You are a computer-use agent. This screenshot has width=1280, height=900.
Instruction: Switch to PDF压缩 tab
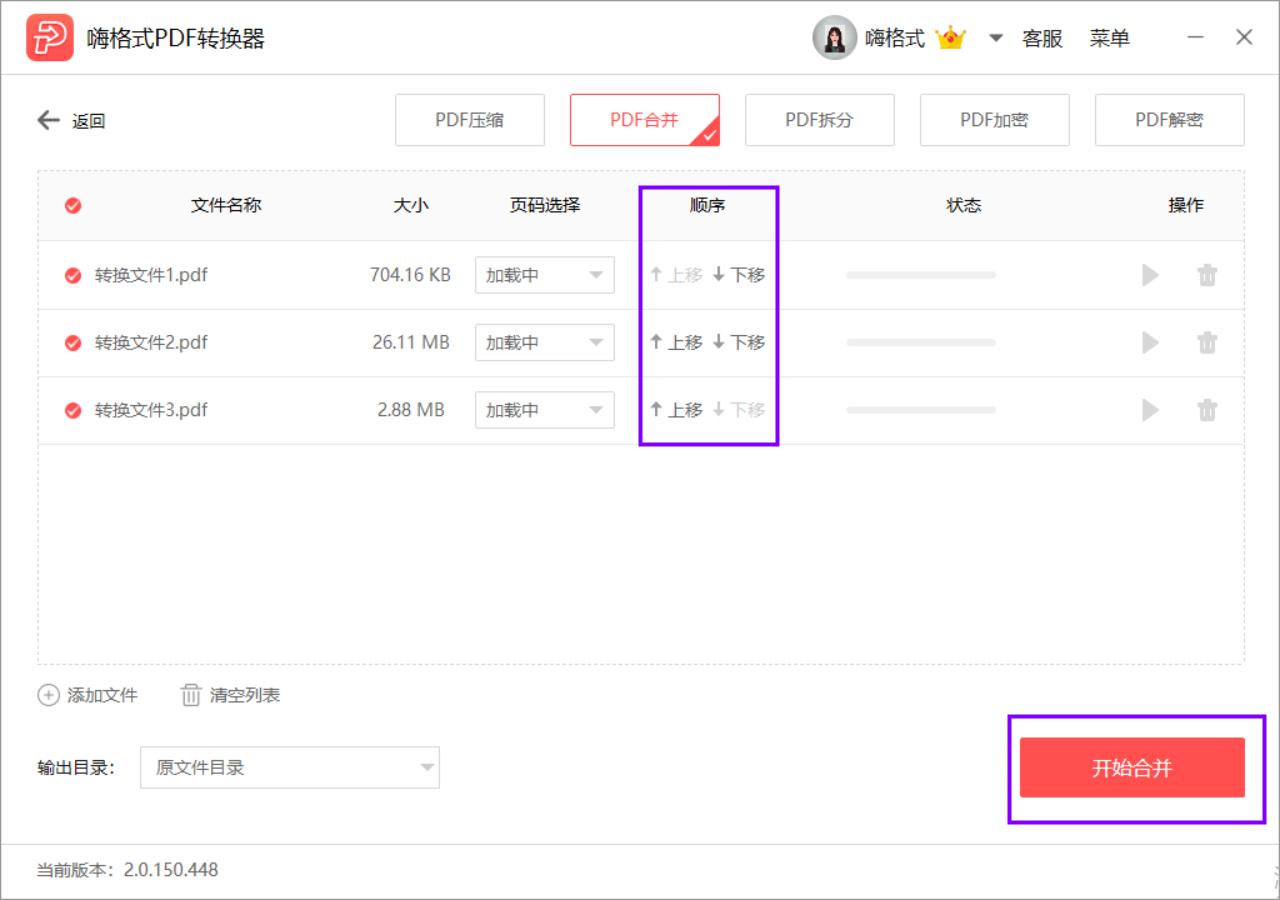(470, 120)
